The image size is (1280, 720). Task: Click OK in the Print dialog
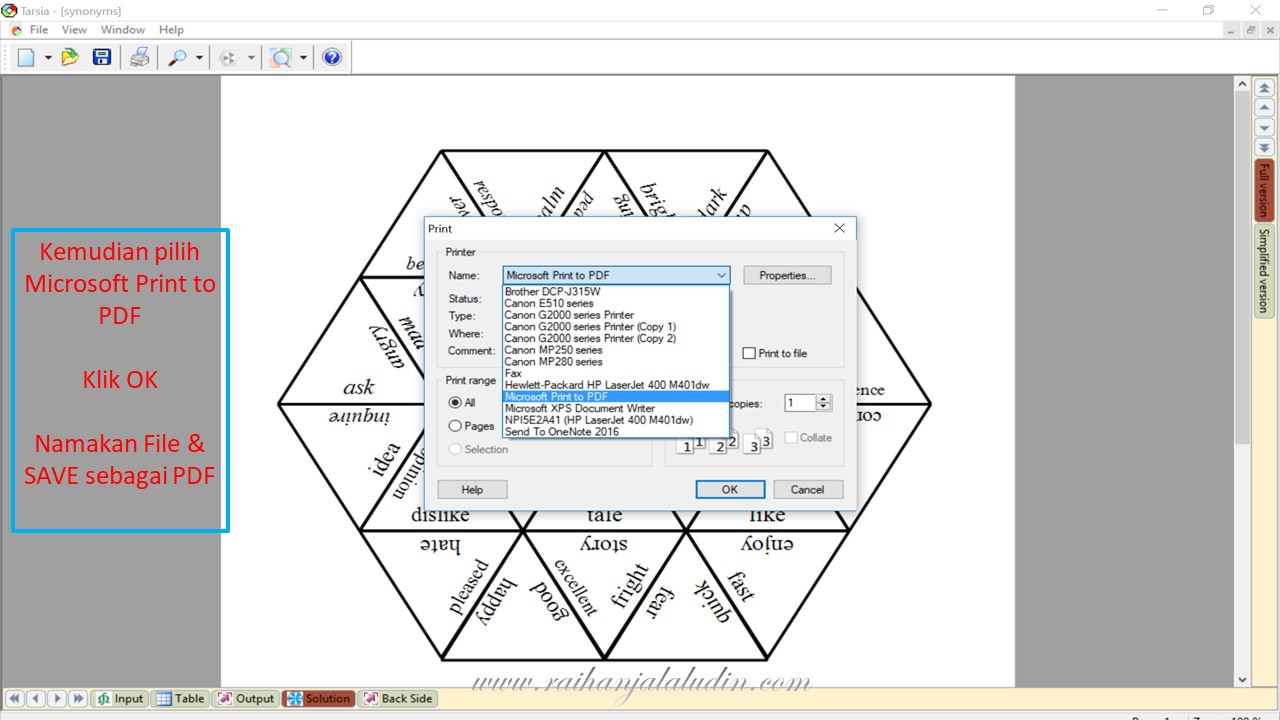(x=730, y=489)
